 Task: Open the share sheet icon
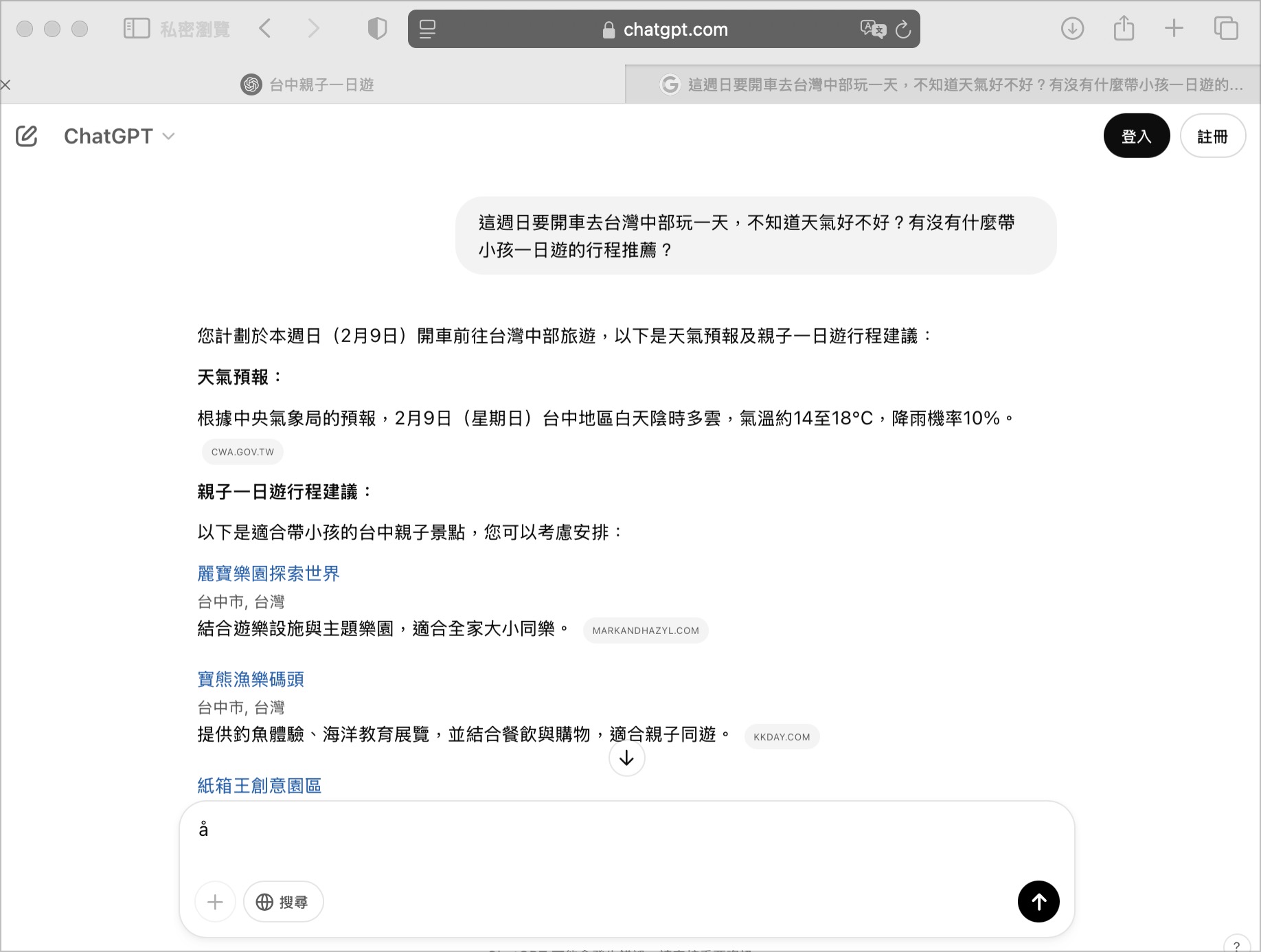1124,29
